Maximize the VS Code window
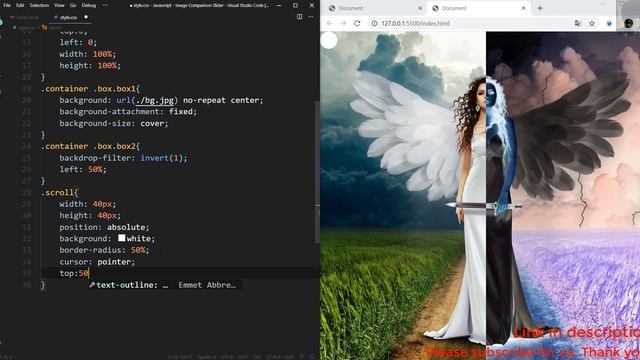Screen dimensions: 640x360 (x=296, y=5)
